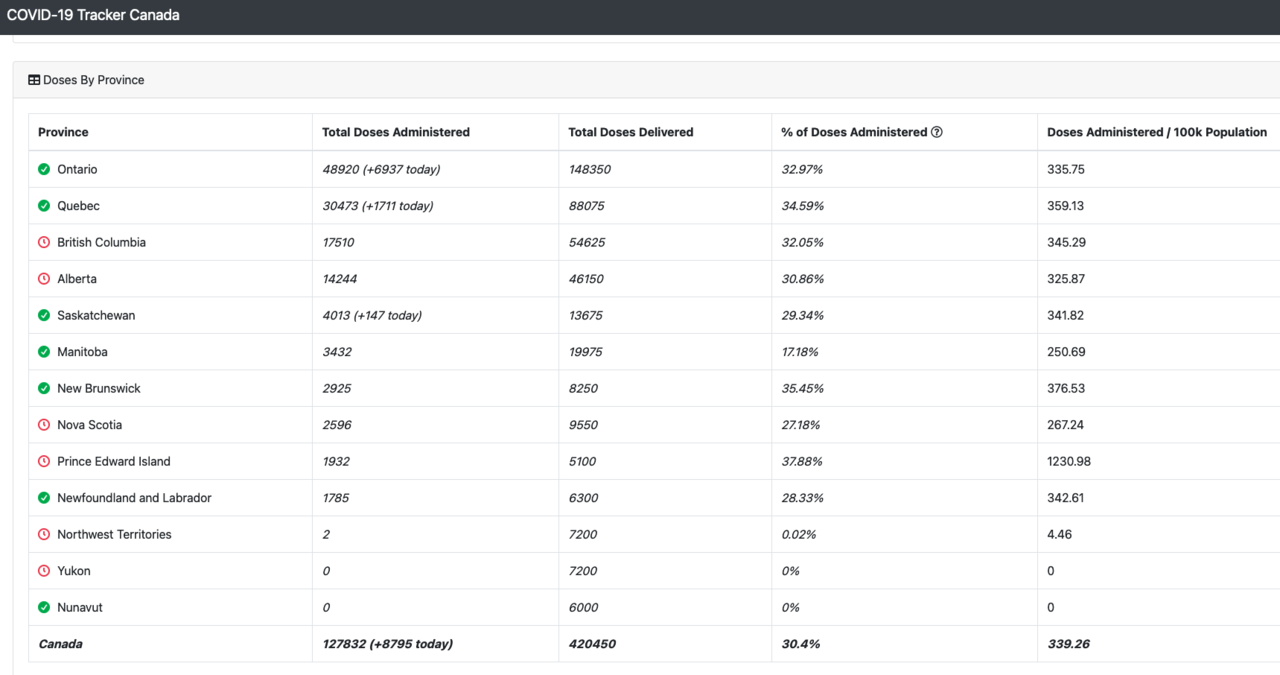Select the Total Doses Administered column header
This screenshot has height=675, width=1280.
[396, 132]
